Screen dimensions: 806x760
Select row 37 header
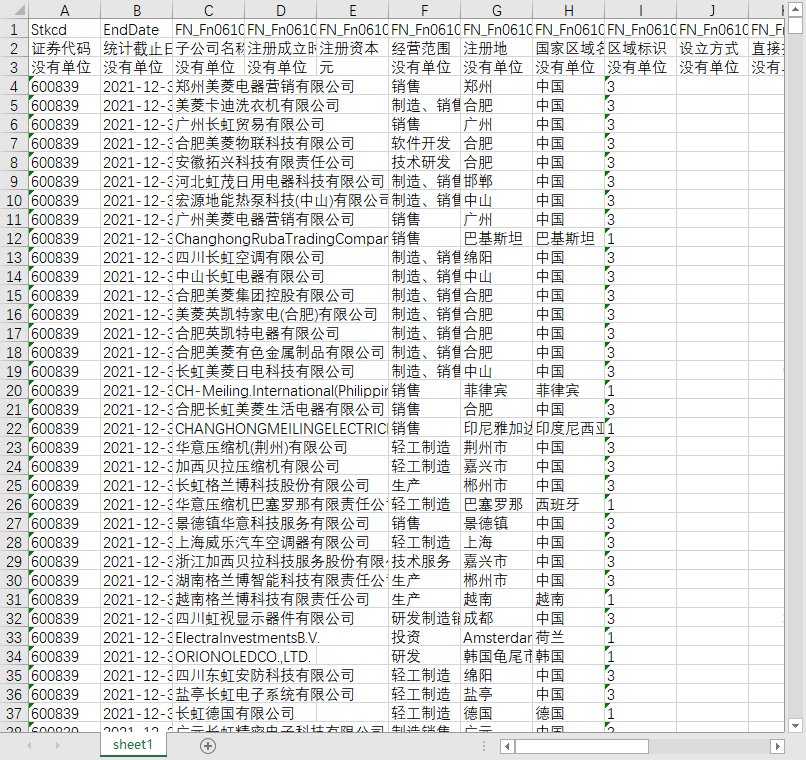click(x=14, y=714)
